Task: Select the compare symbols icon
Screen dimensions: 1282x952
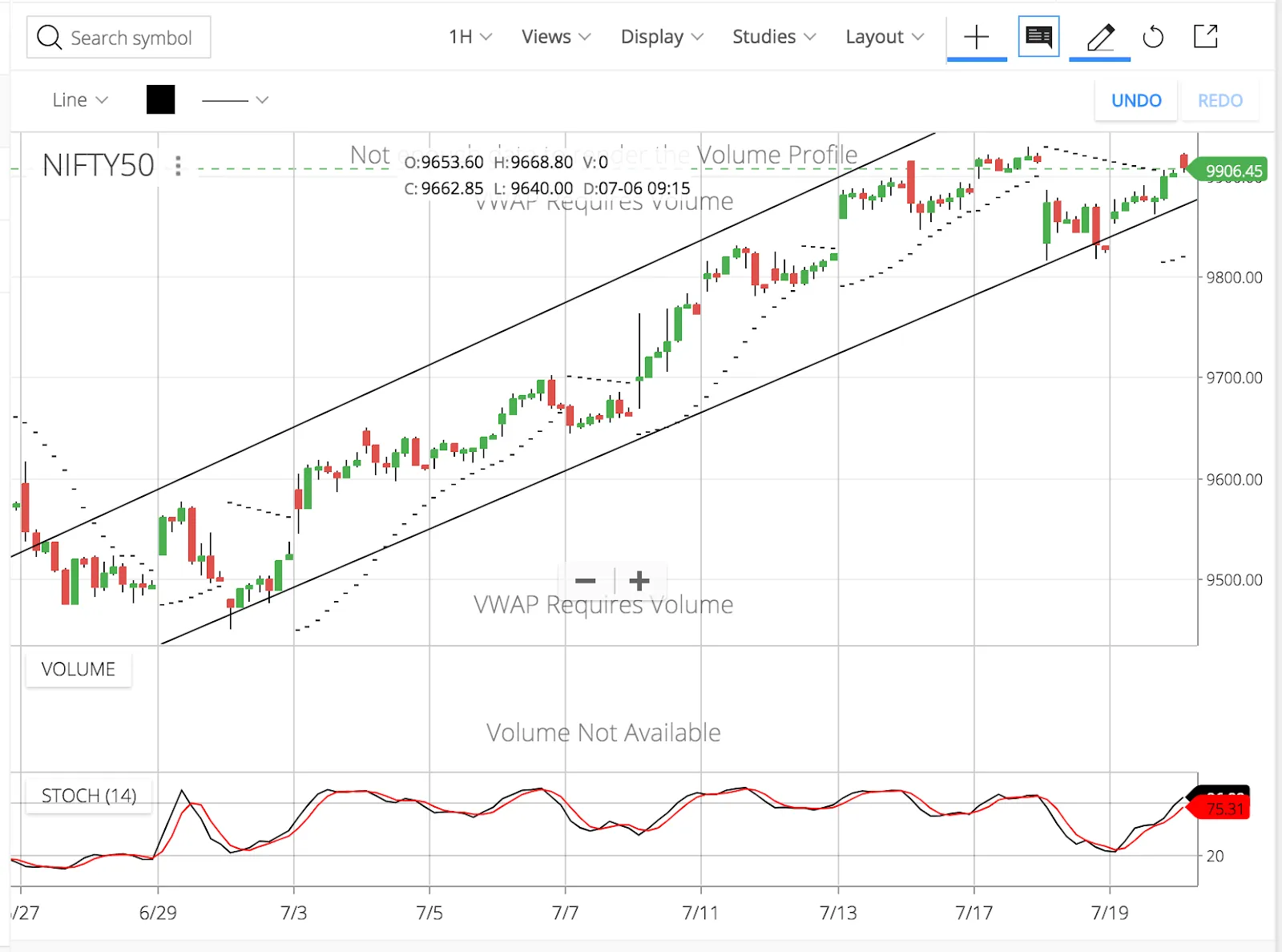Action: pos(1038,36)
